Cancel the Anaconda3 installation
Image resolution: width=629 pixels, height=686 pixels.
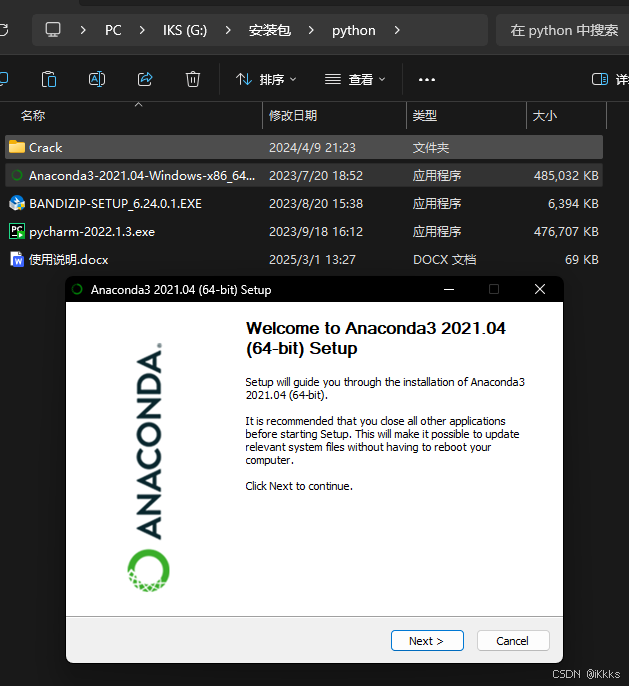click(513, 640)
